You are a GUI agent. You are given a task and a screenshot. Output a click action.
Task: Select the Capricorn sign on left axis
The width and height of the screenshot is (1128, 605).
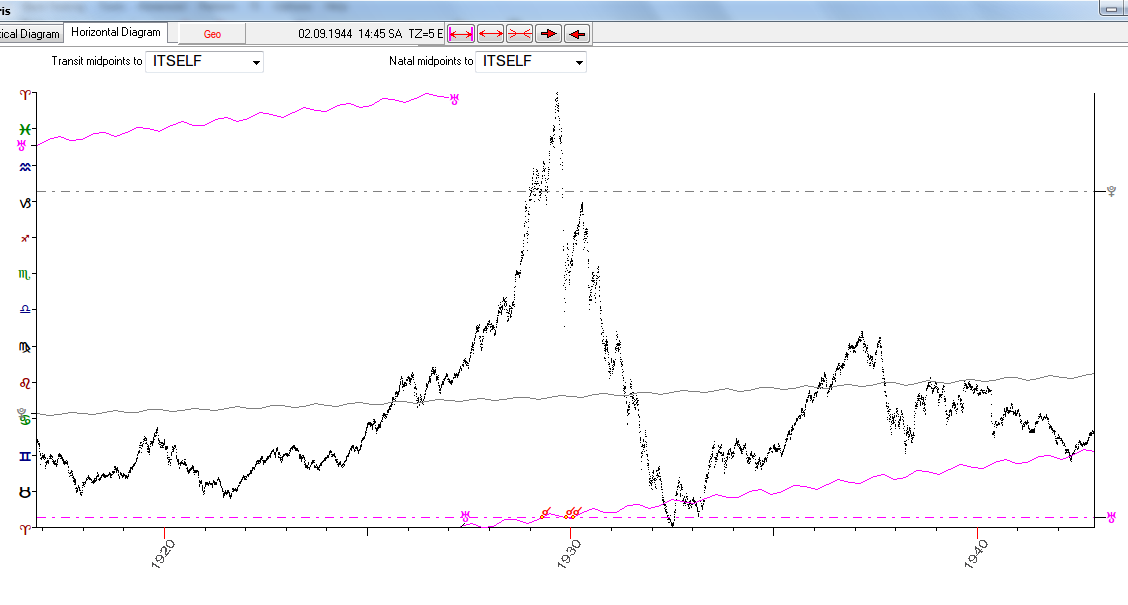26,202
